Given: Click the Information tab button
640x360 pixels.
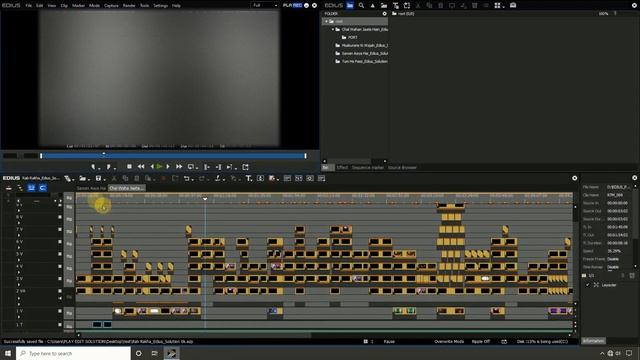Looking at the screenshot, I should (593, 341).
